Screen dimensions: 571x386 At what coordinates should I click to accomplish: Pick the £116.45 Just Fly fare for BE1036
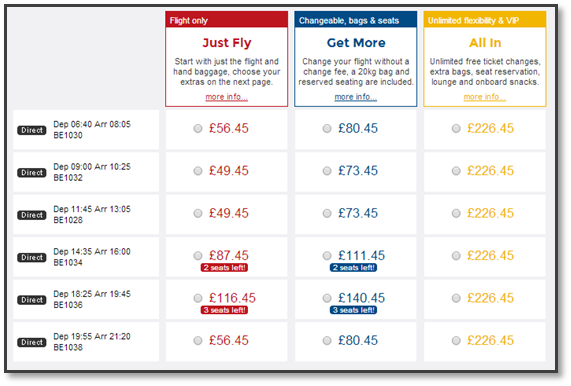click(198, 298)
